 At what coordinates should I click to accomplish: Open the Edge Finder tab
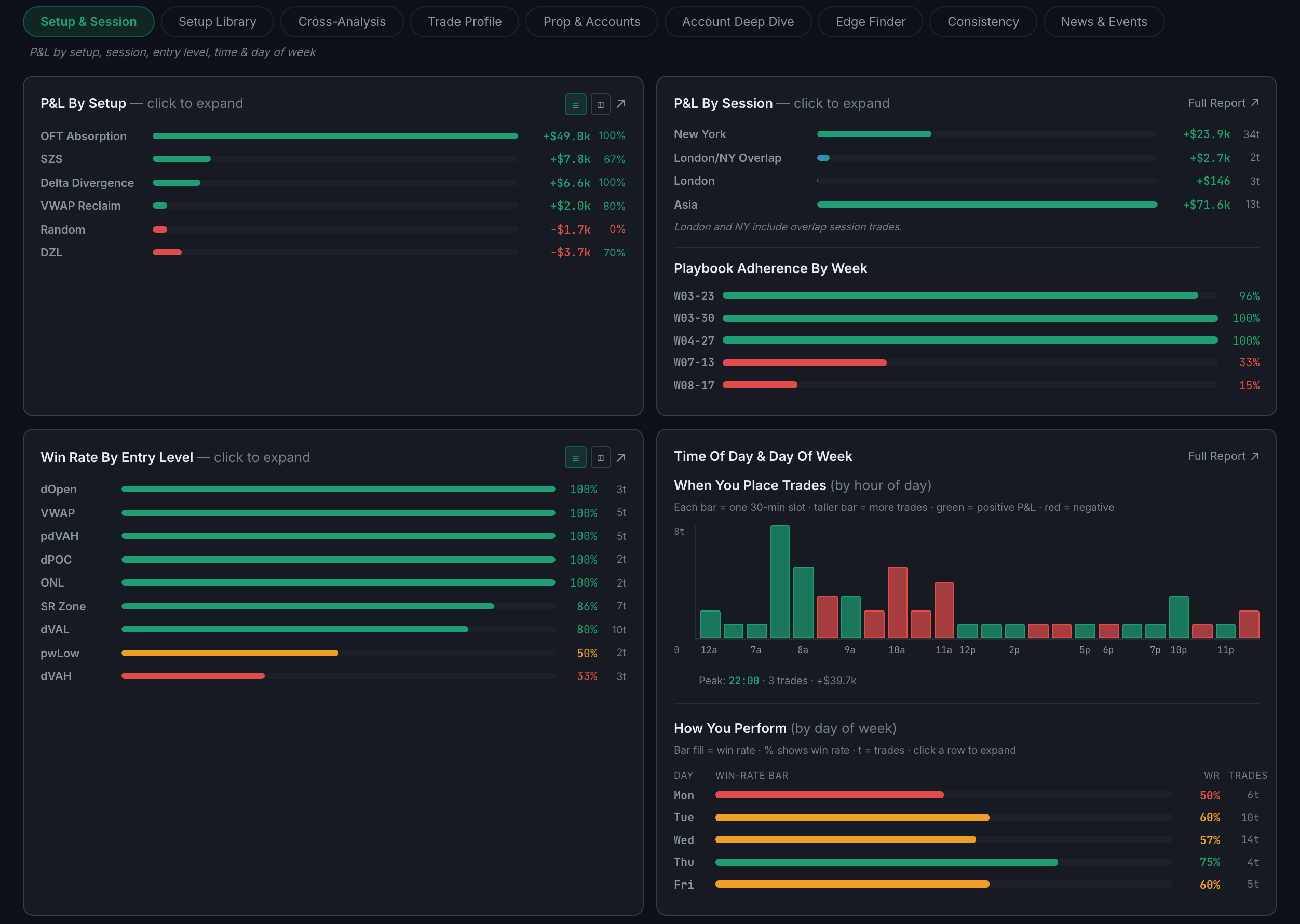click(870, 22)
